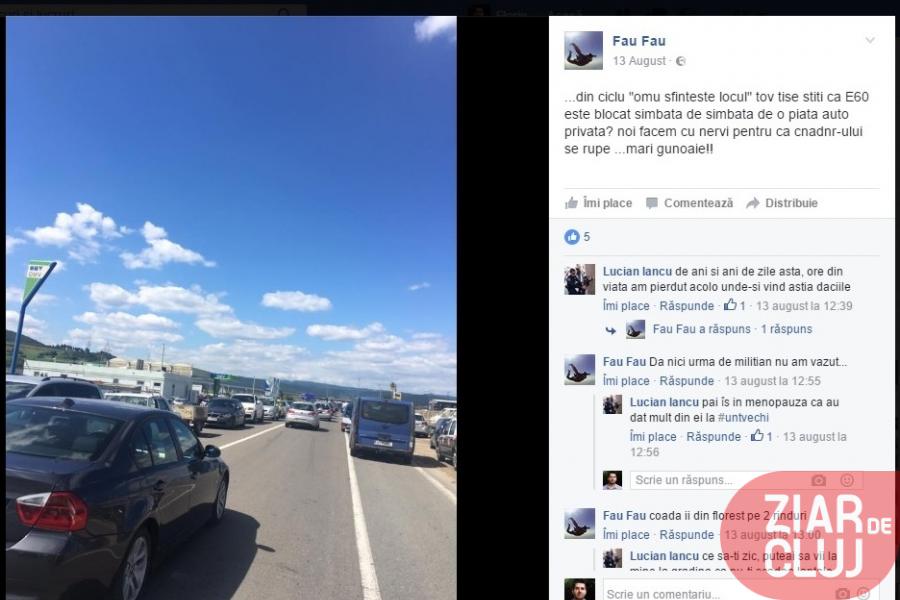Expand the '1 răspuns' reply thread
Viewport: 900px width, 600px height.
(x=786, y=329)
